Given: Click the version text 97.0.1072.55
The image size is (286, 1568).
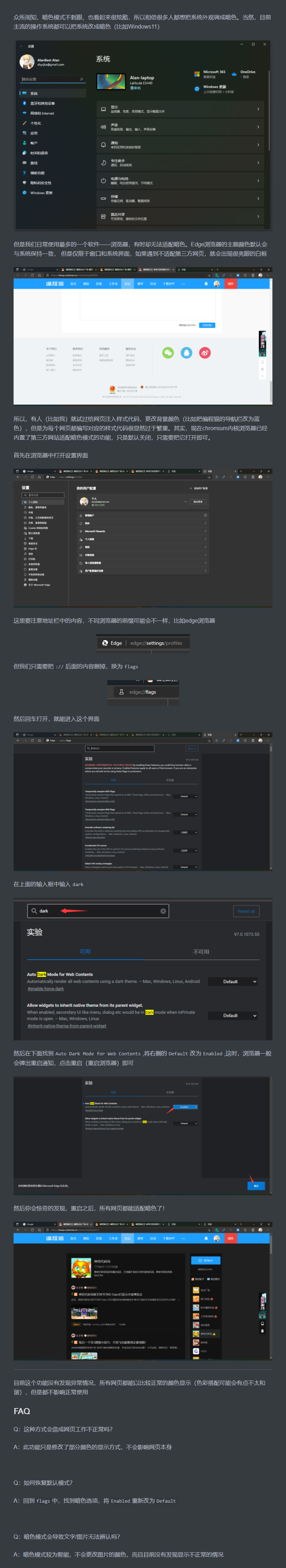Looking at the screenshot, I should pyautogui.click(x=246, y=934).
